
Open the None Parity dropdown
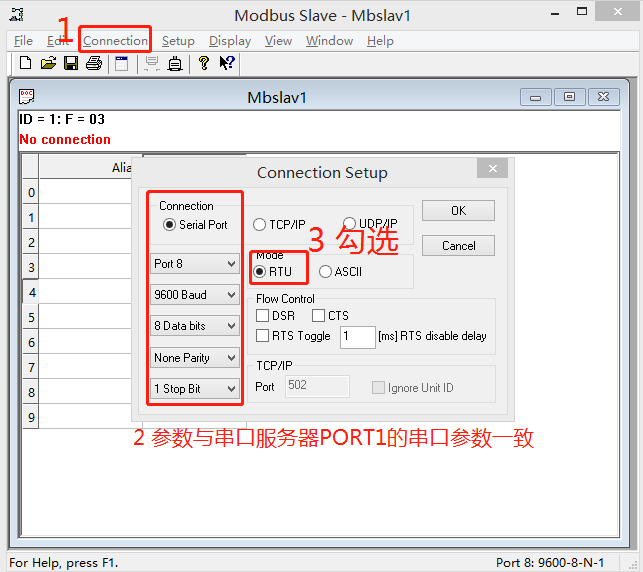coord(195,358)
